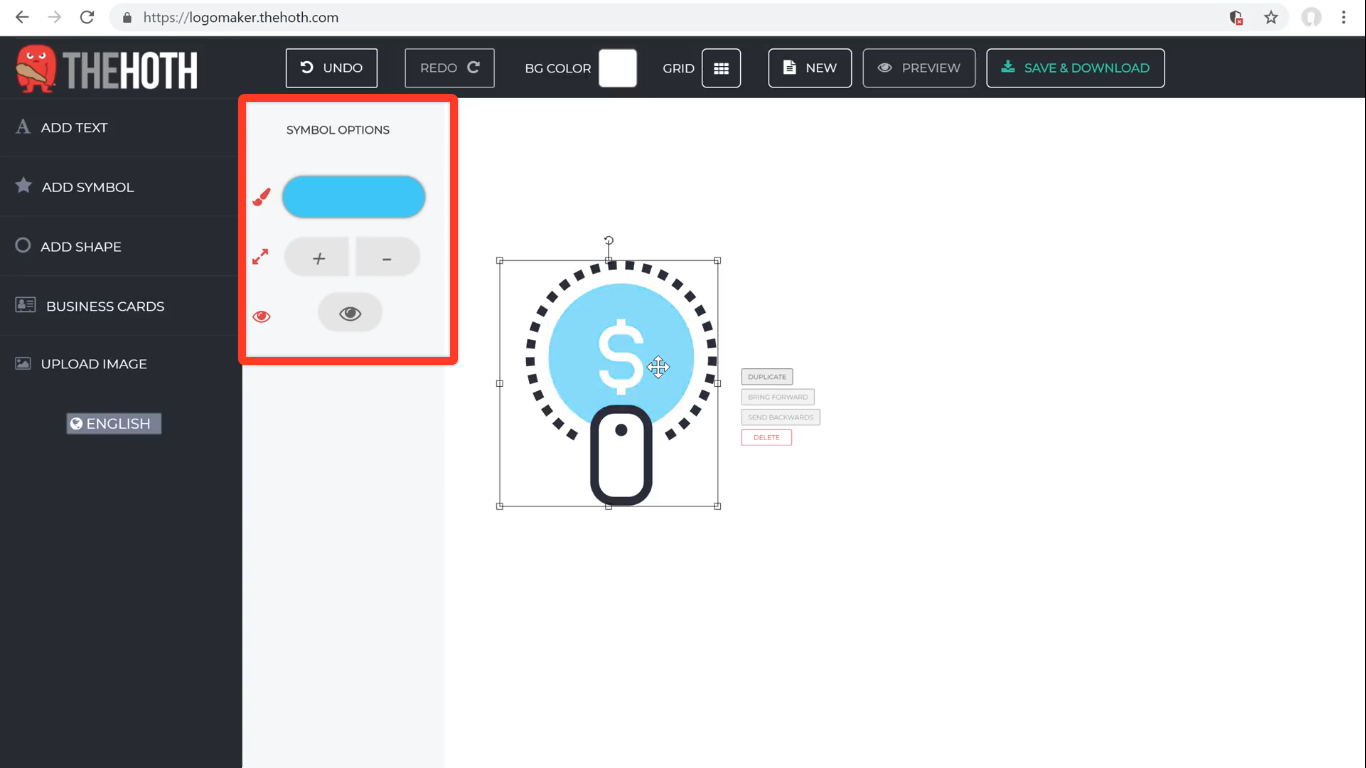This screenshot has width=1366, height=768.
Task: Open the Chrome profile avatar
Action: (1311, 17)
